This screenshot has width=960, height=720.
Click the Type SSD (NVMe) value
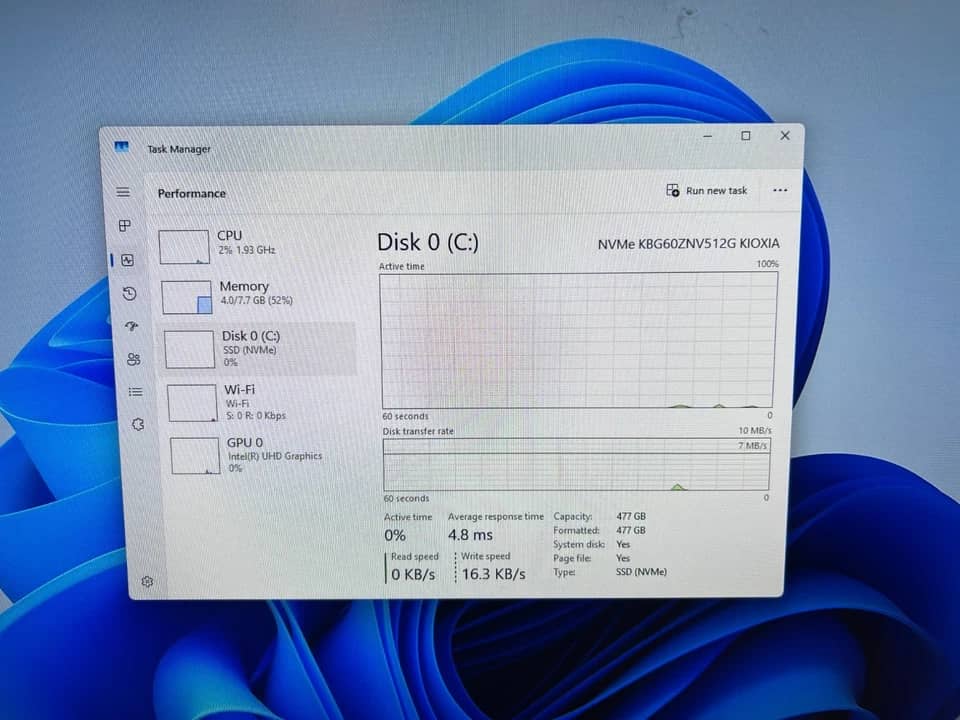coord(641,572)
